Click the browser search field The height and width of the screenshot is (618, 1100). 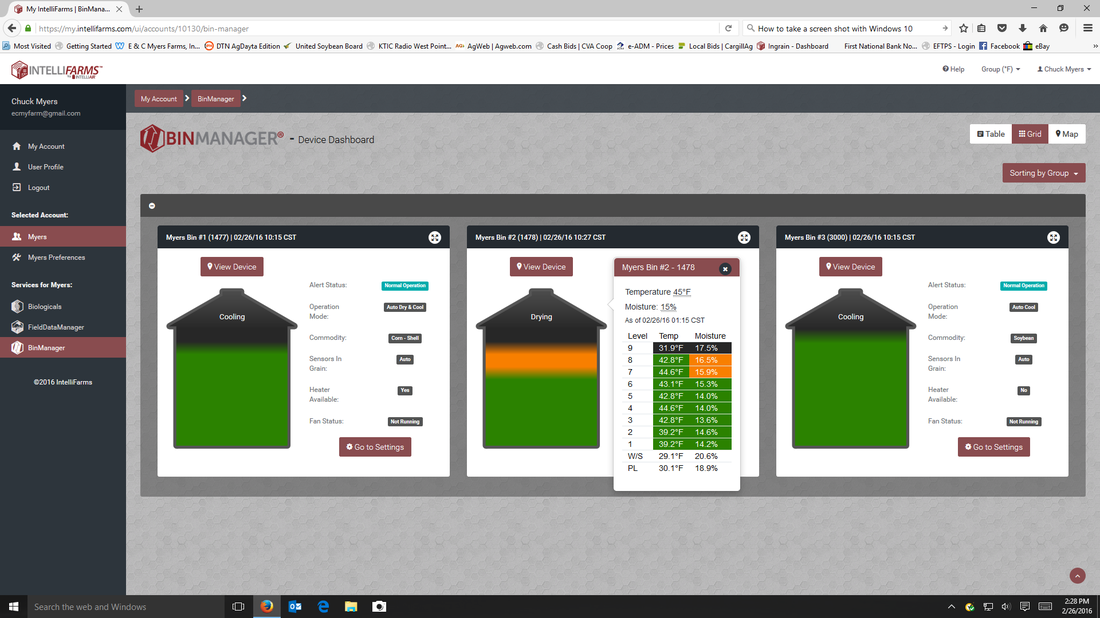847,29
